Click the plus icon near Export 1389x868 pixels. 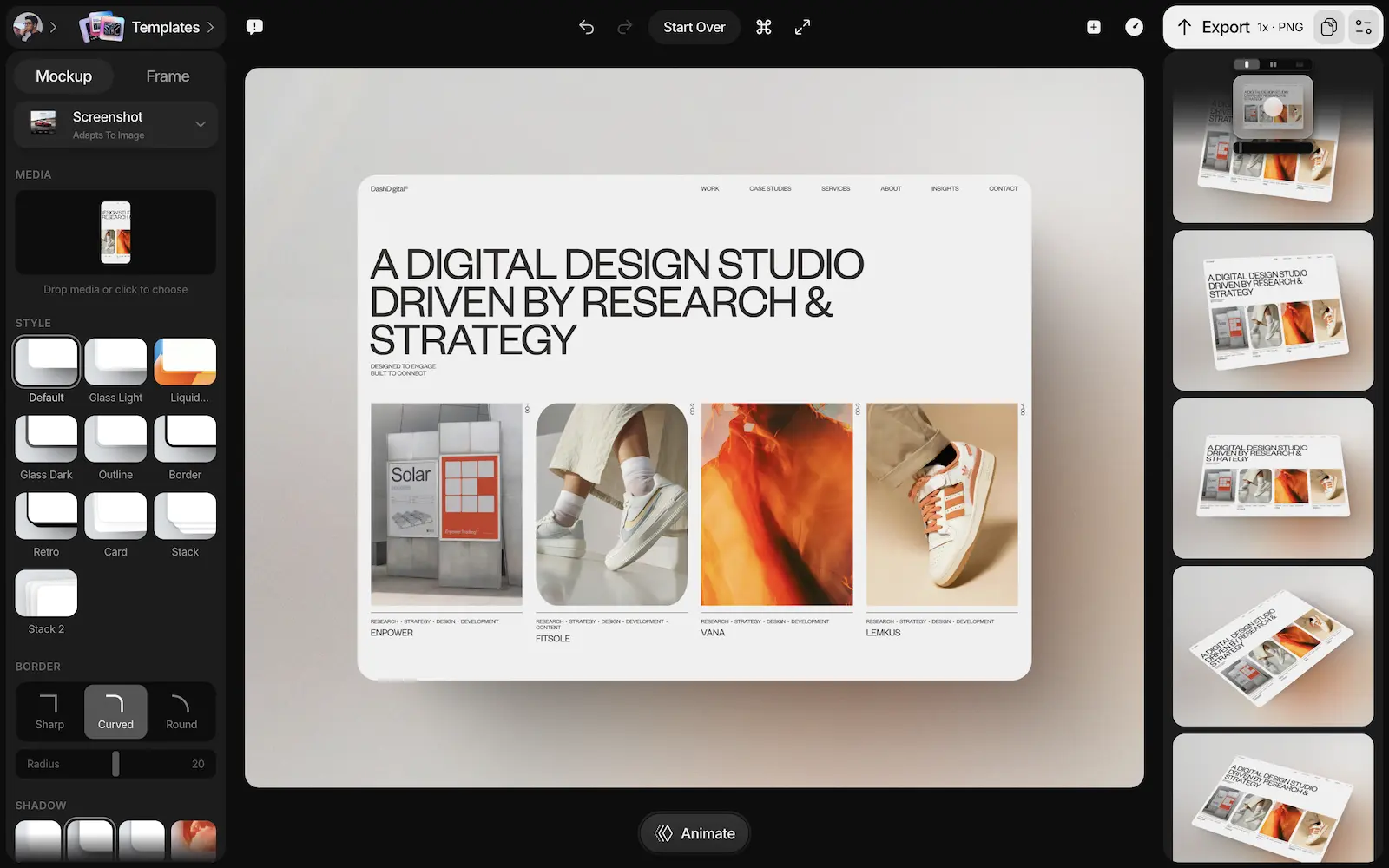click(x=1093, y=27)
